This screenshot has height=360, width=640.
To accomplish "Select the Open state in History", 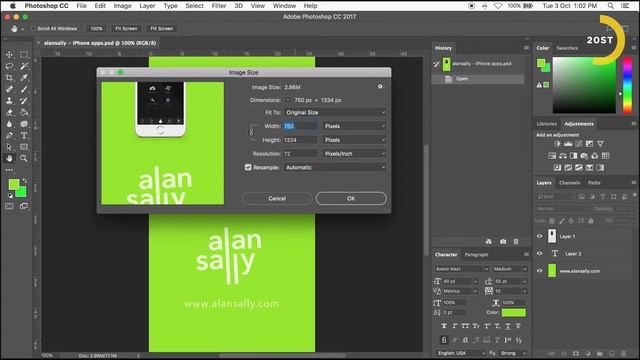I will (478, 79).
